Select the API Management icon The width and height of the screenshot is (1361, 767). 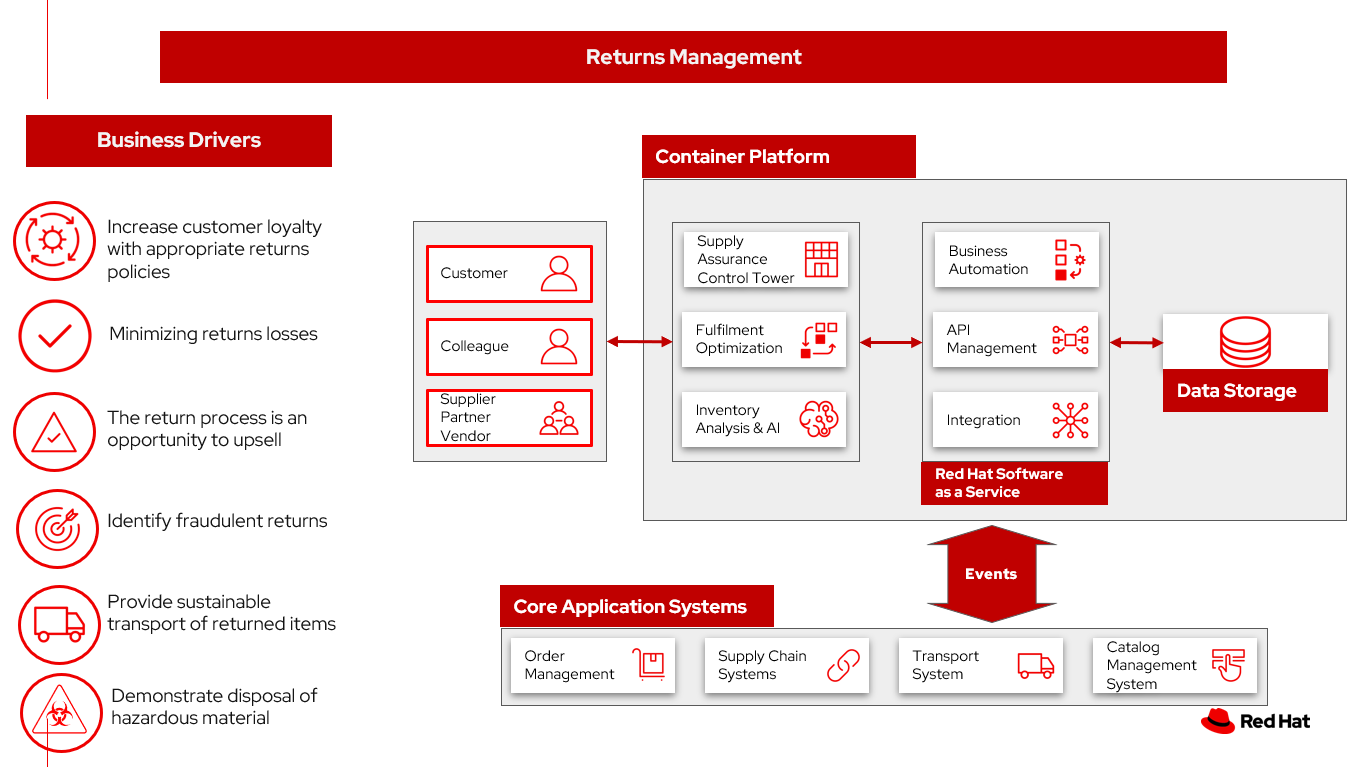tap(1072, 340)
